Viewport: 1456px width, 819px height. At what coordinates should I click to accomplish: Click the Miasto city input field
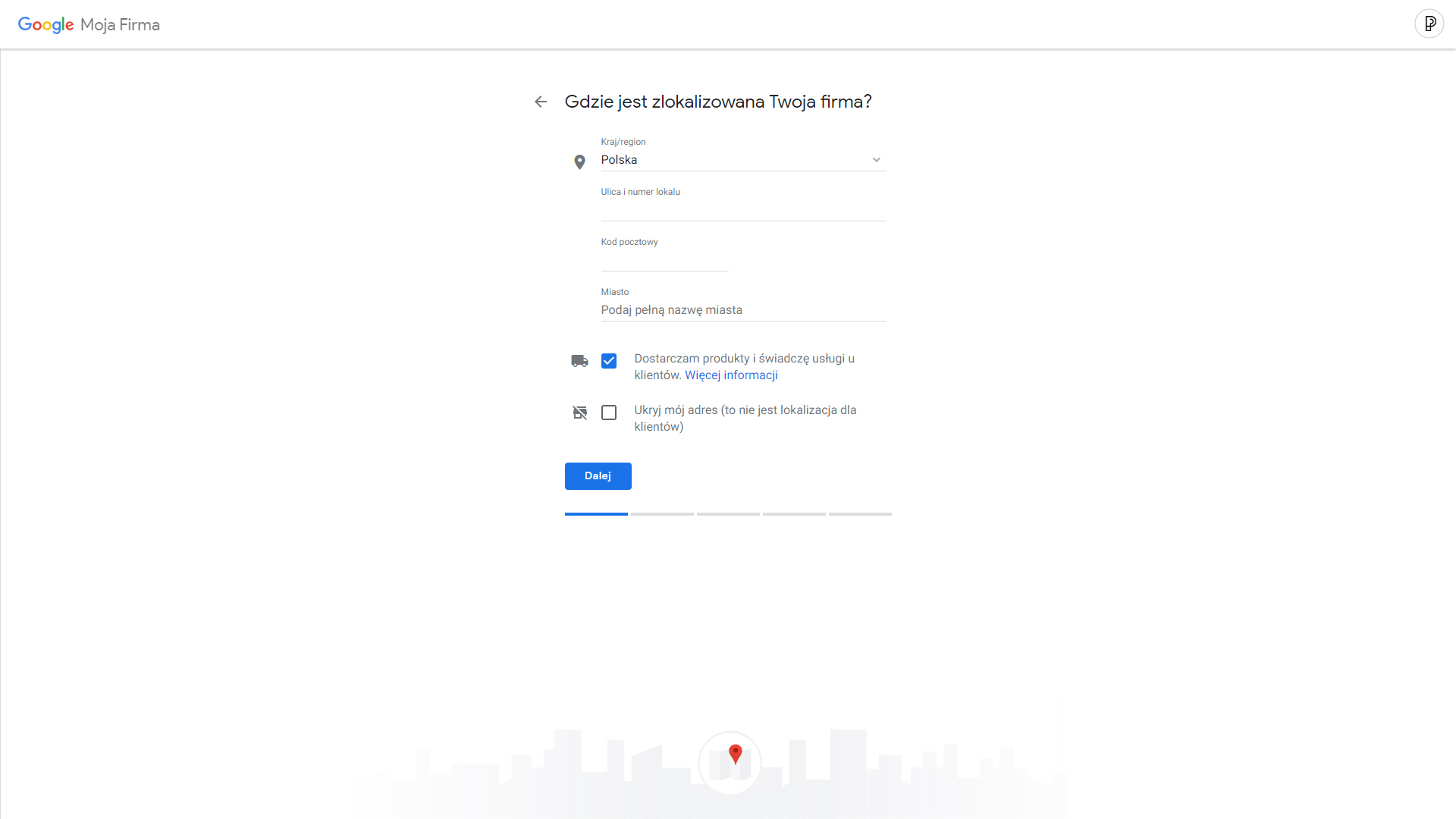tap(743, 310)
